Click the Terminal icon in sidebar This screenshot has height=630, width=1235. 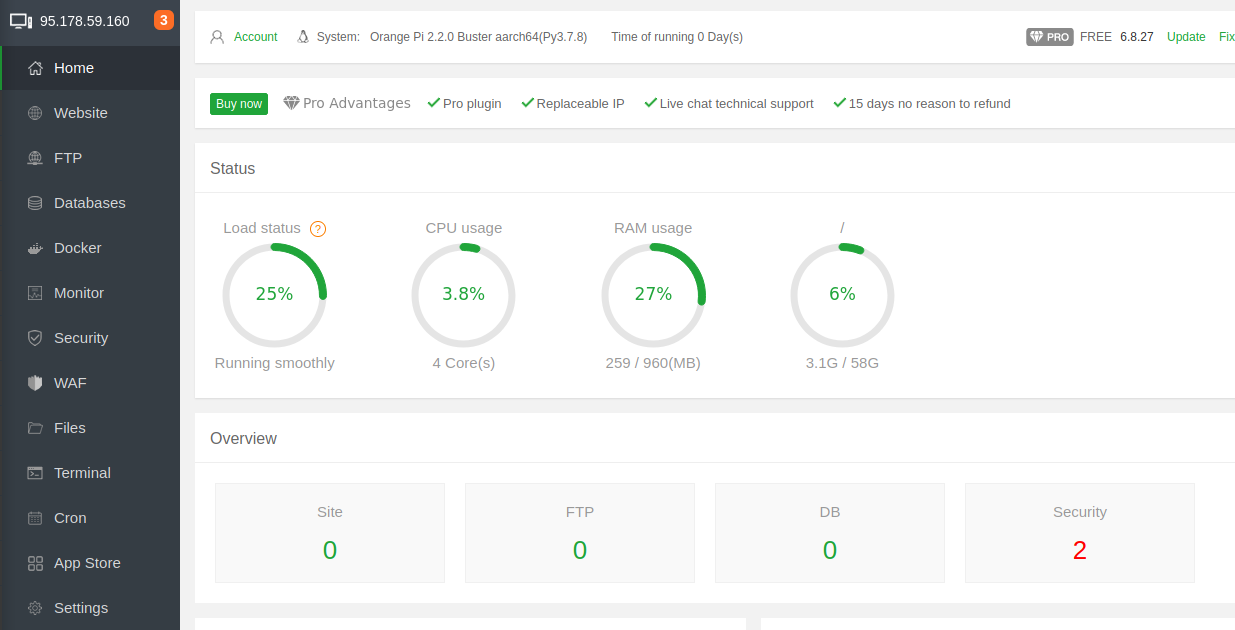tap(35, 473)
